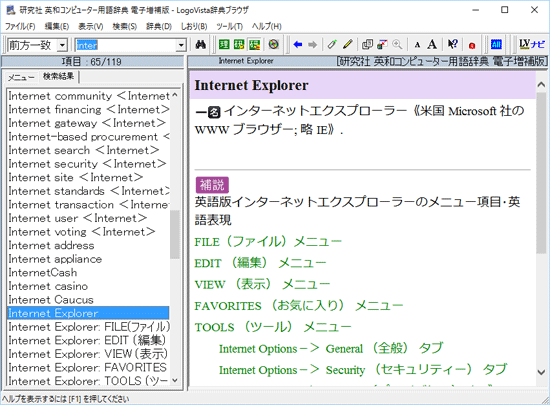Select the yellow pencil icon
The width and height of the screenshot is (550, 405).
click(x=348, y=45)
